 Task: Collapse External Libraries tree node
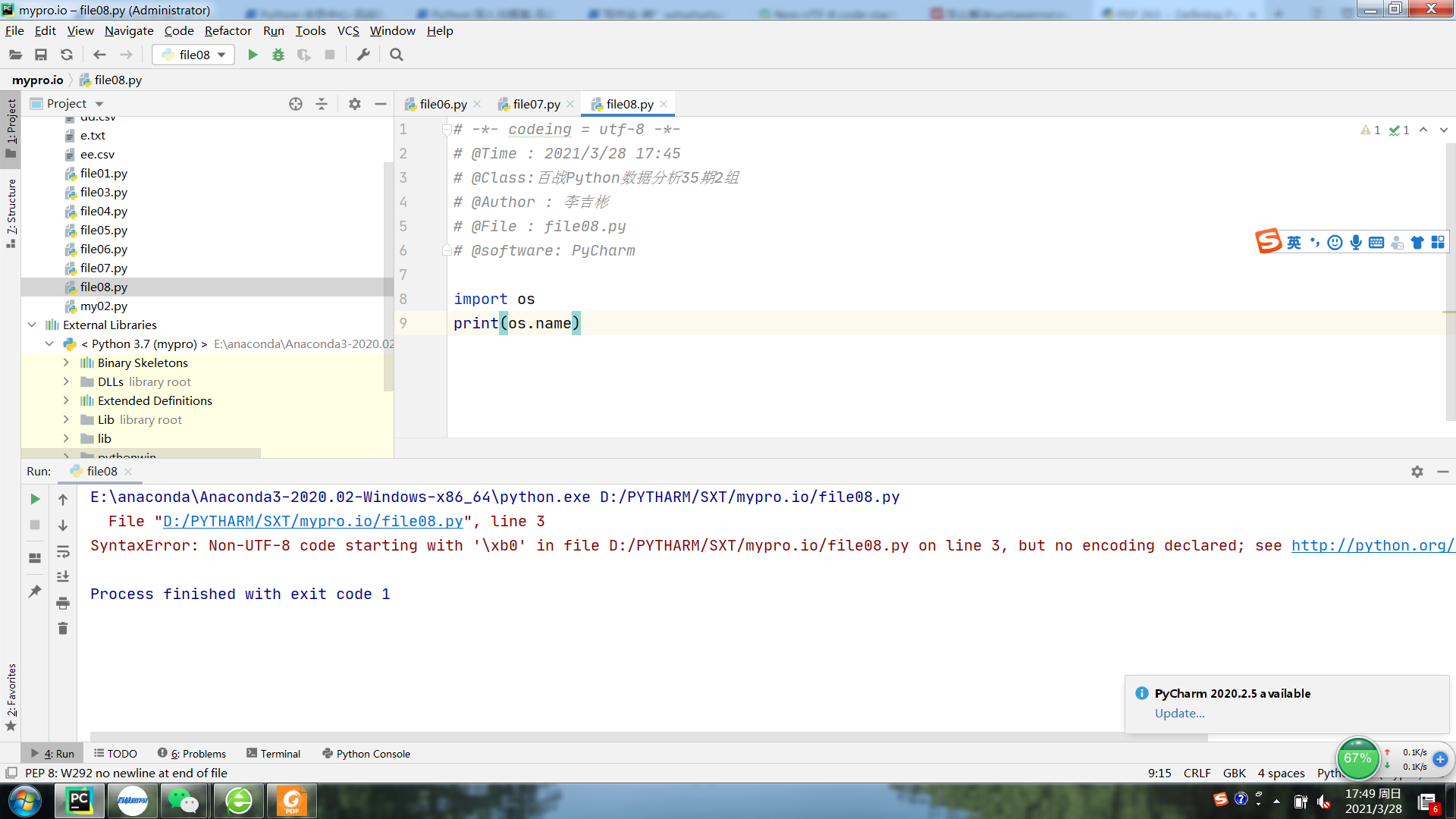coord(32,325)
